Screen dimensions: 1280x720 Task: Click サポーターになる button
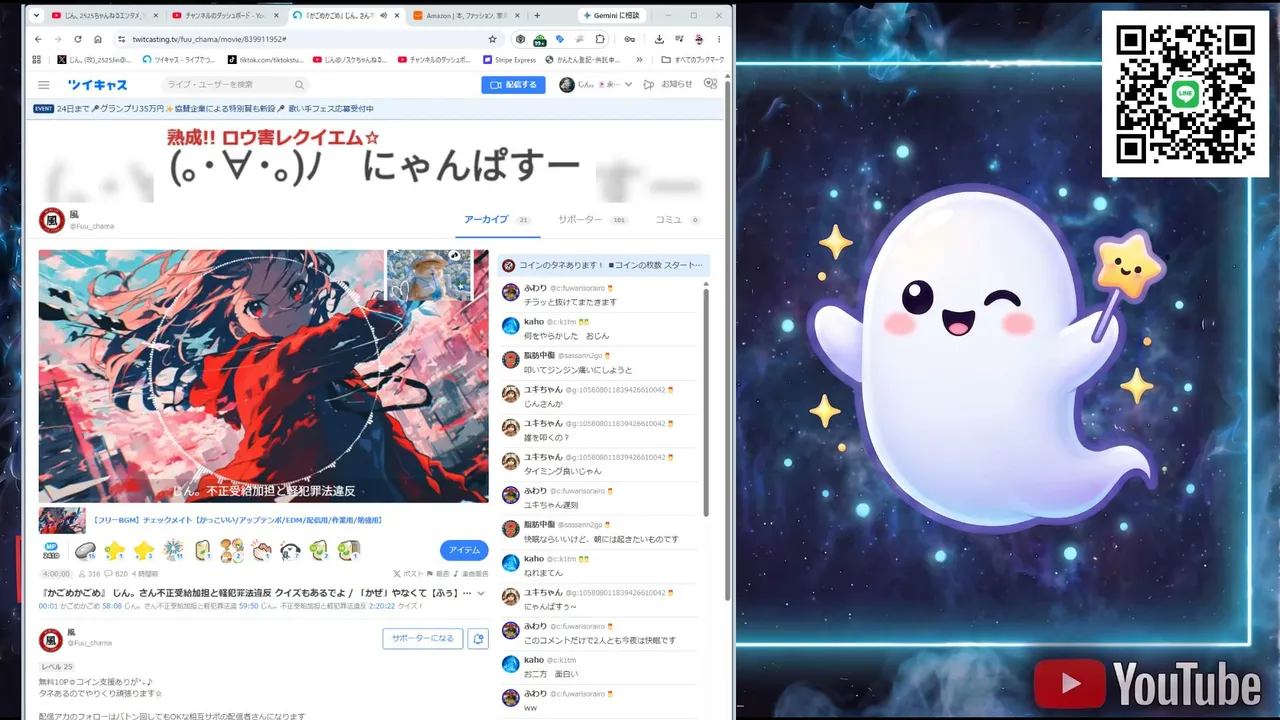click(x=422, y=639)
